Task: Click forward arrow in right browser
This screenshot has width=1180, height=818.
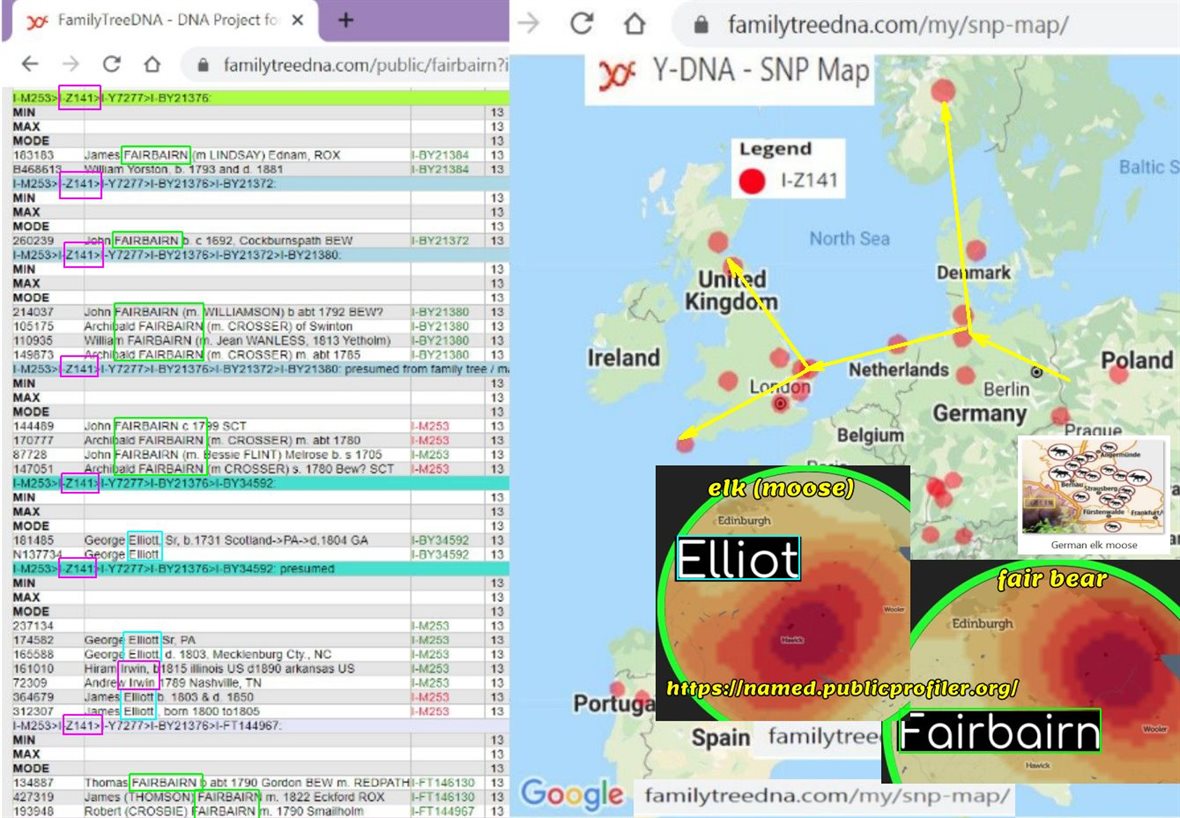Action: pyautogui.click(x=529, y=24)
